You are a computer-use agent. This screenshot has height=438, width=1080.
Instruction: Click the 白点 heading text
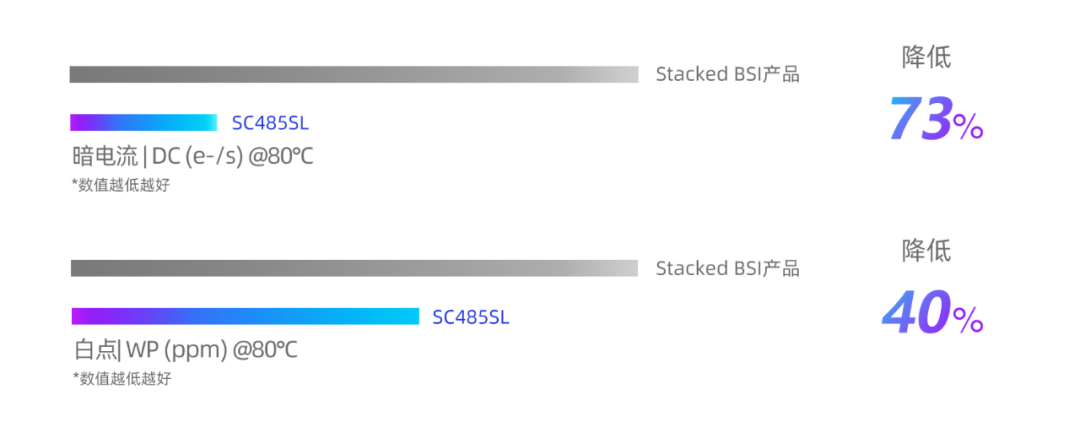(x=94, y=351)
